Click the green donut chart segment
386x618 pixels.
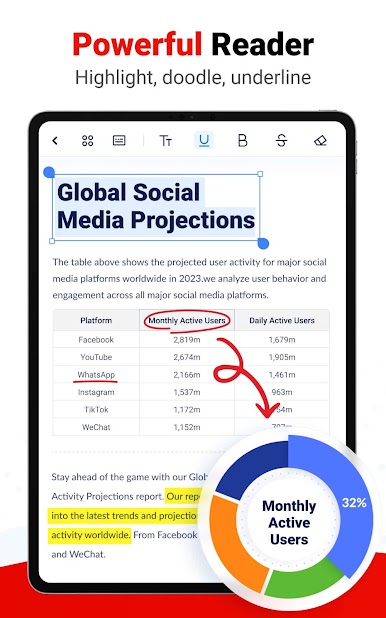tap(304, 579)
